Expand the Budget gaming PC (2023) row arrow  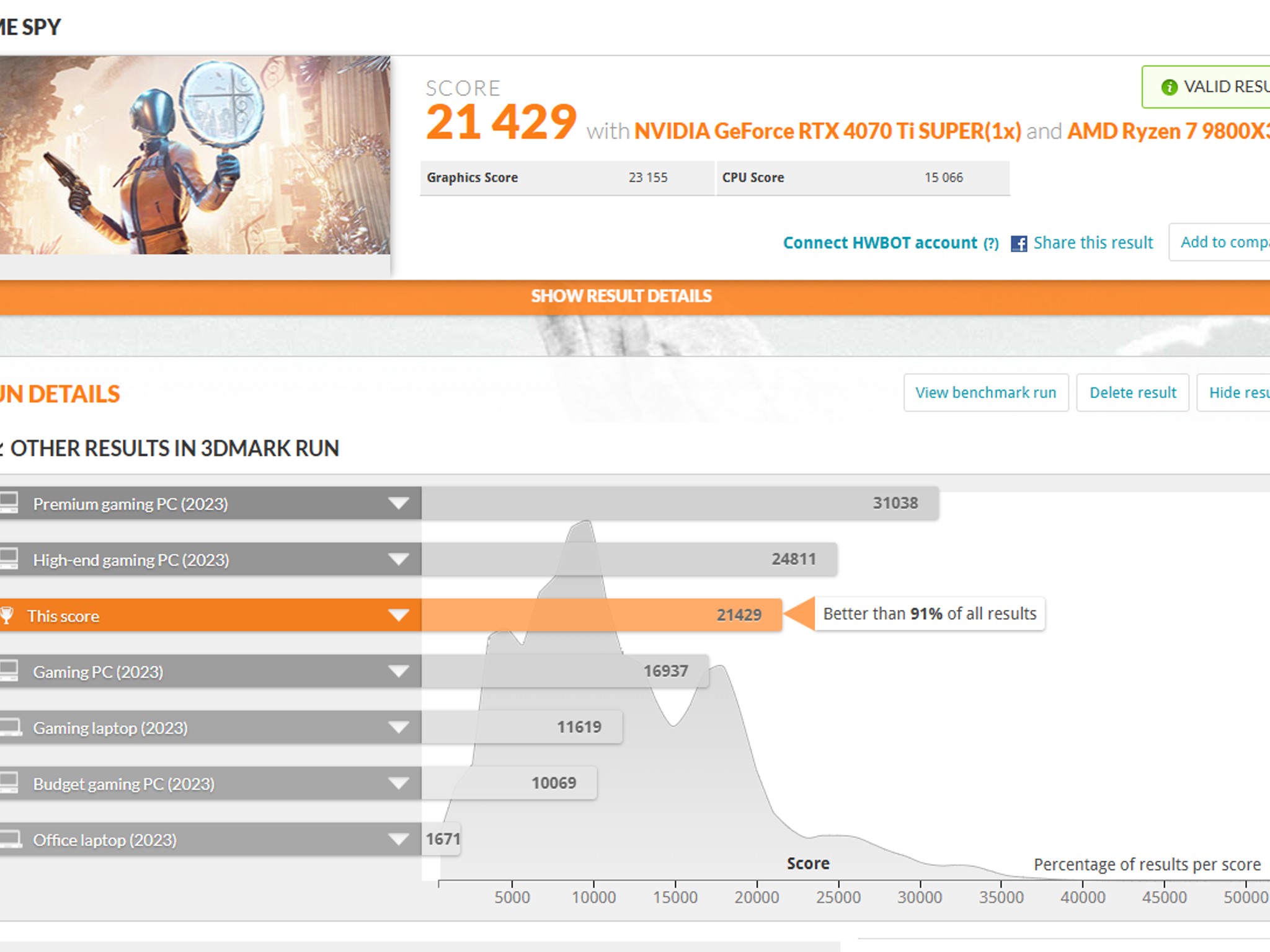tap(398, 783)
